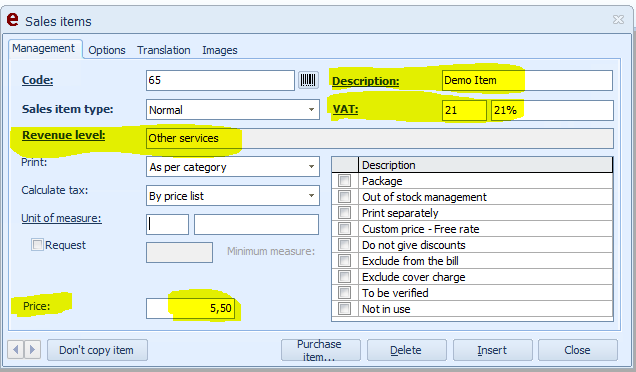
Task: Follow the Code label link
Action: (x=37, y=80)
